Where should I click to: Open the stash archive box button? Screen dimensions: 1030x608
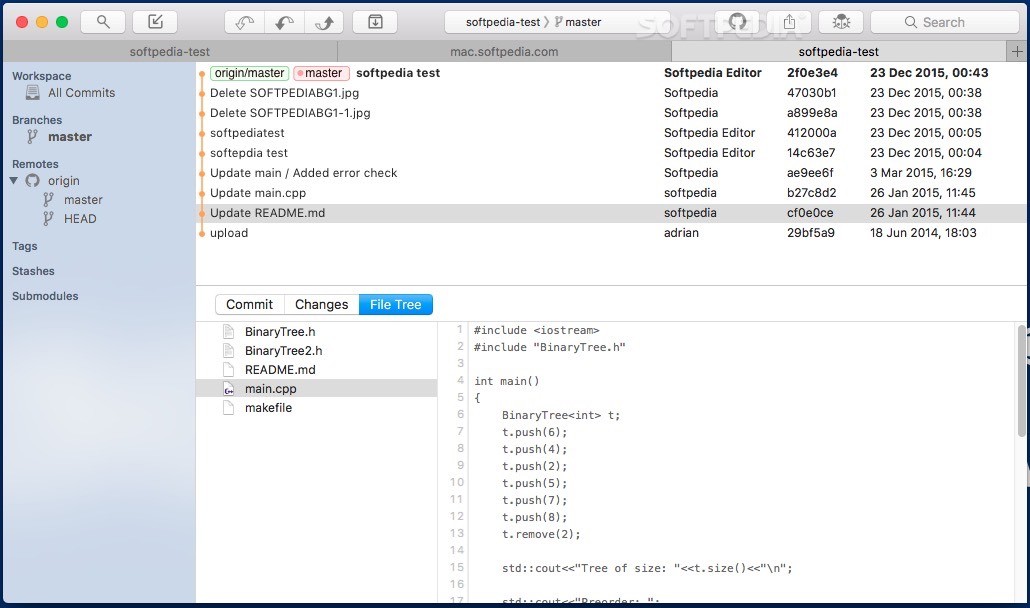click(x=375, y=22)
